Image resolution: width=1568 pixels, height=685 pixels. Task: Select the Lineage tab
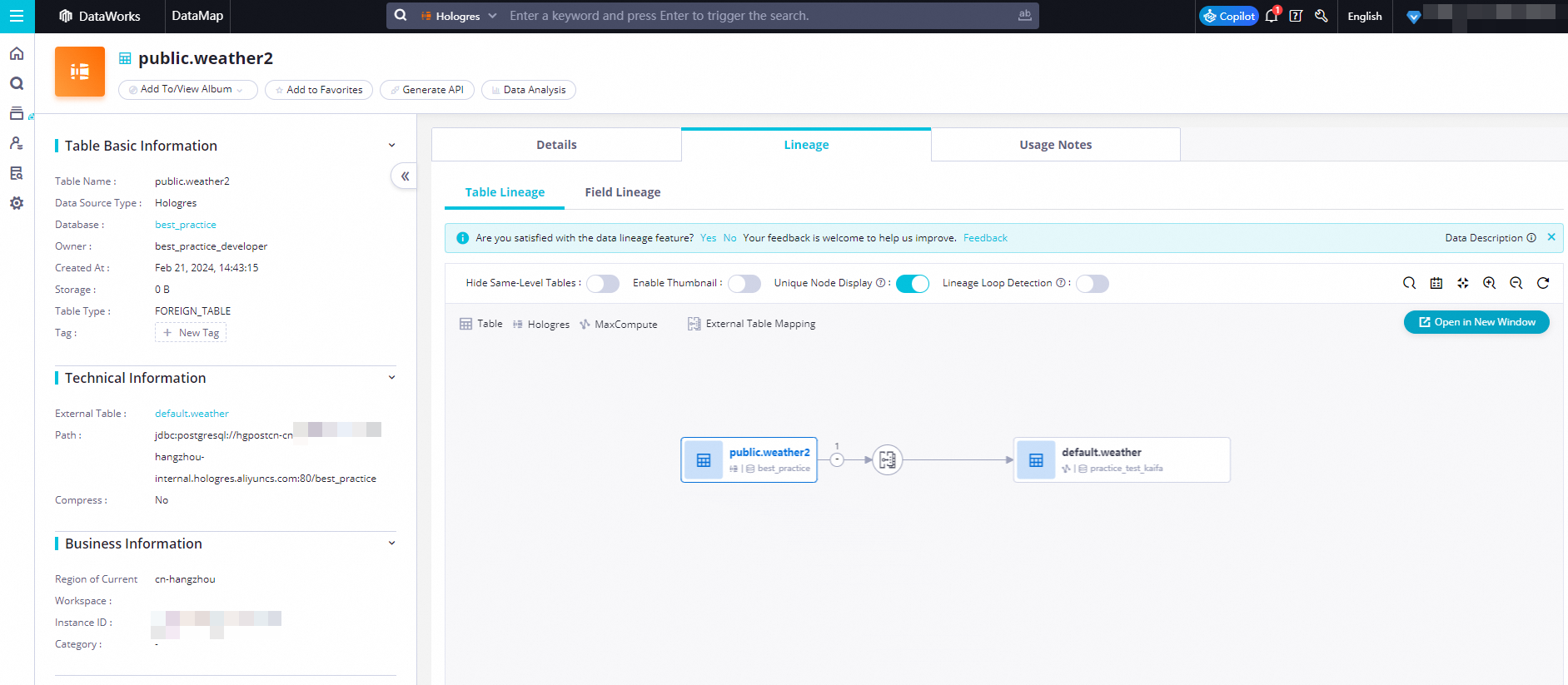tap(806, 145)
